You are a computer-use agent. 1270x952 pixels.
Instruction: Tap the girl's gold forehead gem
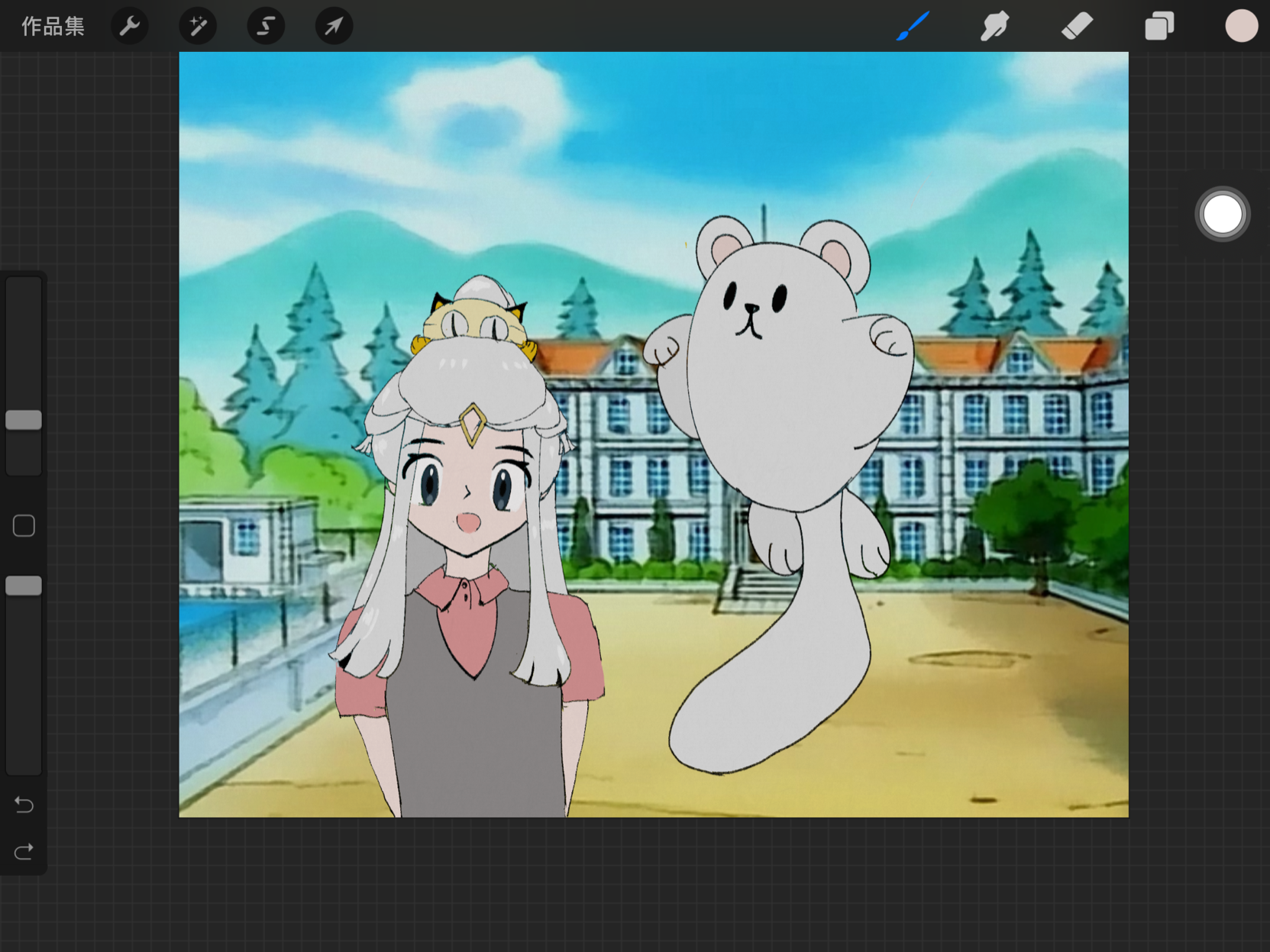click(x=473, y=423)
